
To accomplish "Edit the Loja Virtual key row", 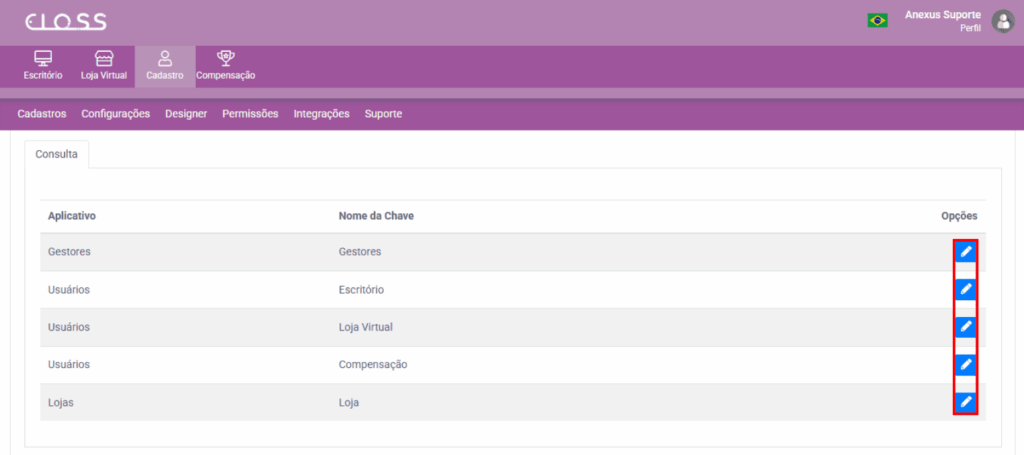I will pyautogui.click(x=965, y=327).
